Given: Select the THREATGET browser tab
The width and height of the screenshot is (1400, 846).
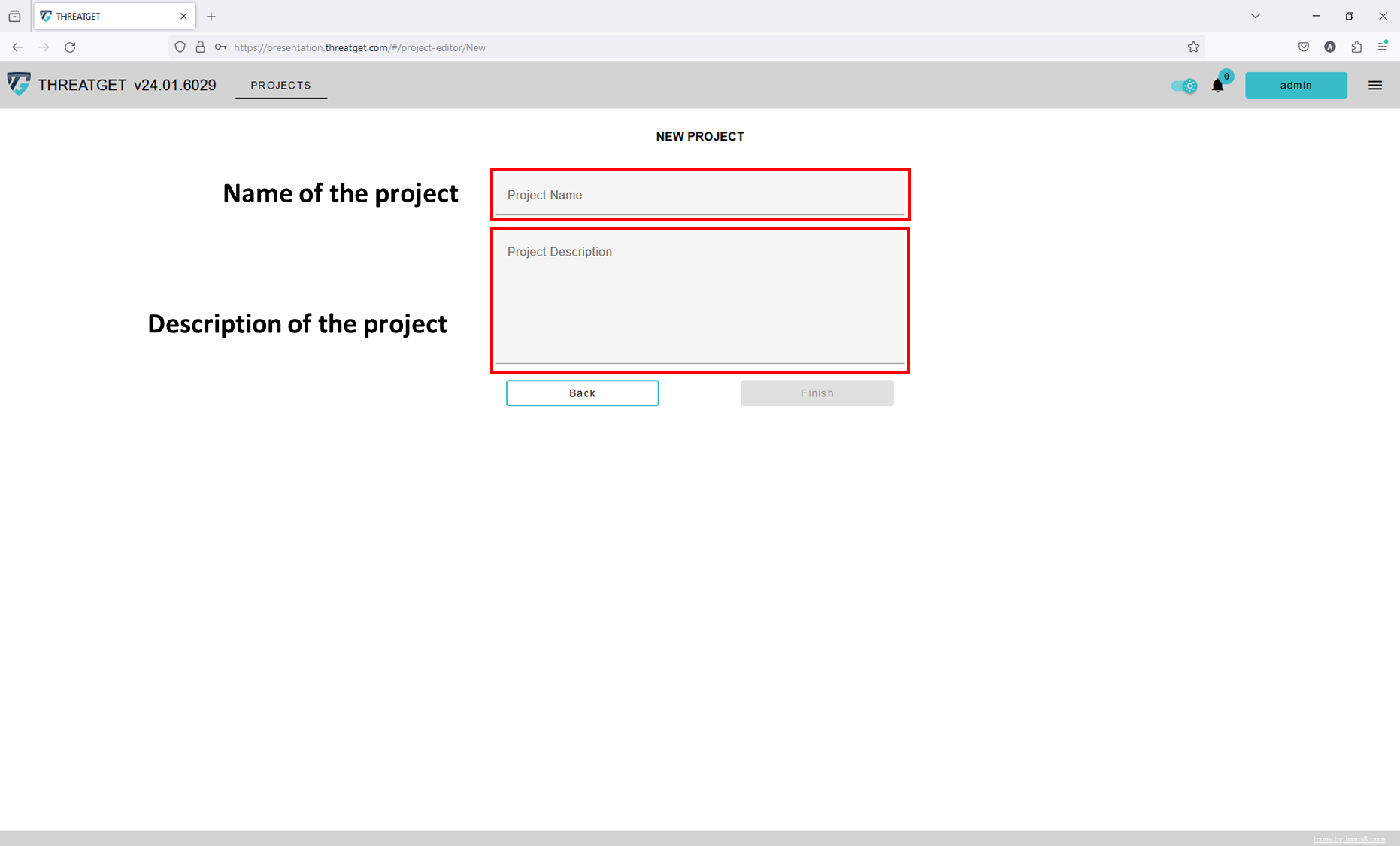Looking at the screenshot, I should click(114, 16).
